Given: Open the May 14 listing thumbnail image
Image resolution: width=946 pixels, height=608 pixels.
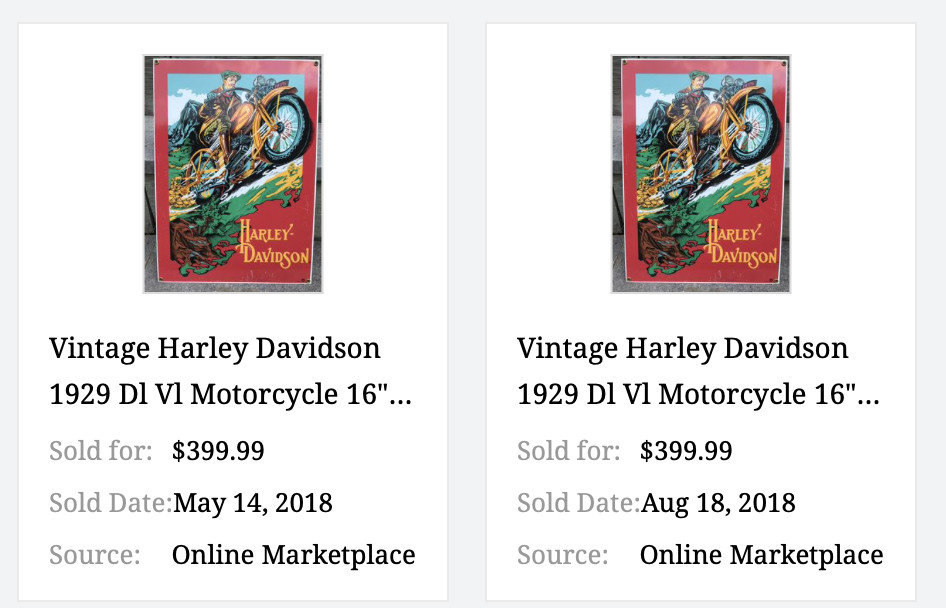Looking at the screenshot, I should (233, 173).
